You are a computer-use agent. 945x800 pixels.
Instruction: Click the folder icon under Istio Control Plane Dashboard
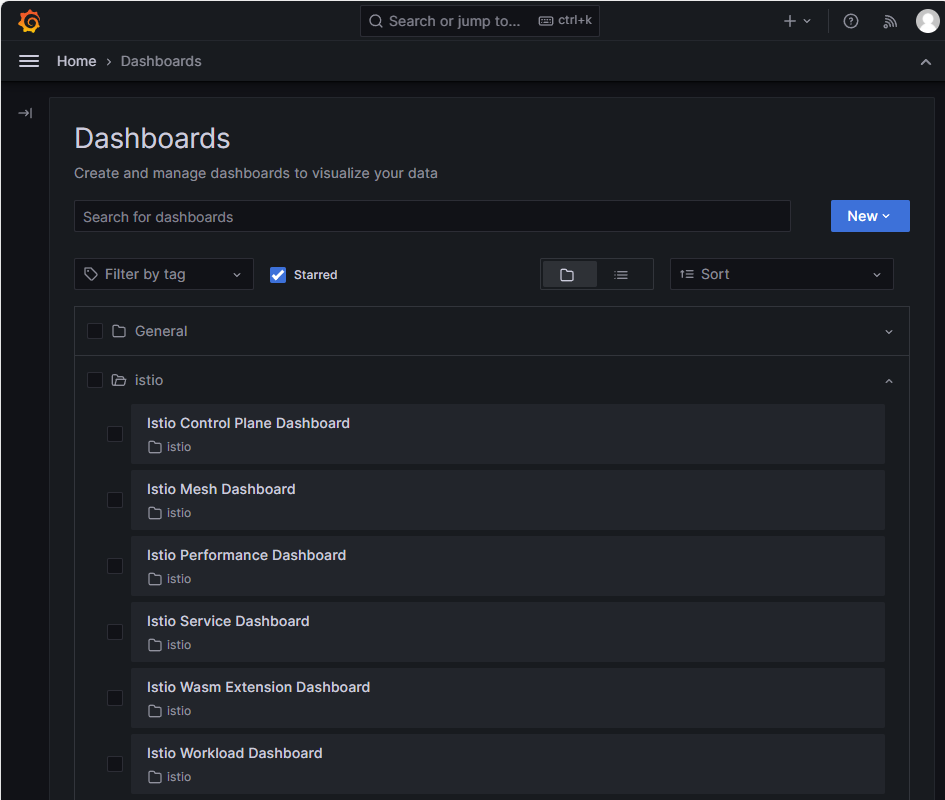click(x=155, y=447)
